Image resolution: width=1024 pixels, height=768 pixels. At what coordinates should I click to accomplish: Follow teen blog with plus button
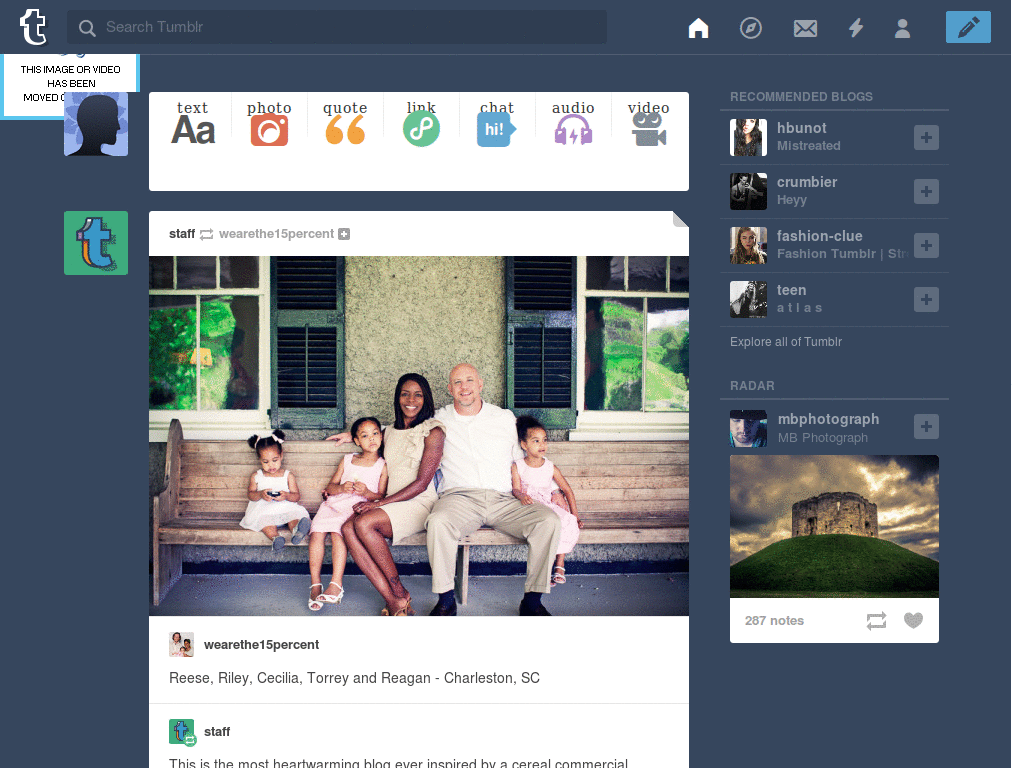(926, 300)
